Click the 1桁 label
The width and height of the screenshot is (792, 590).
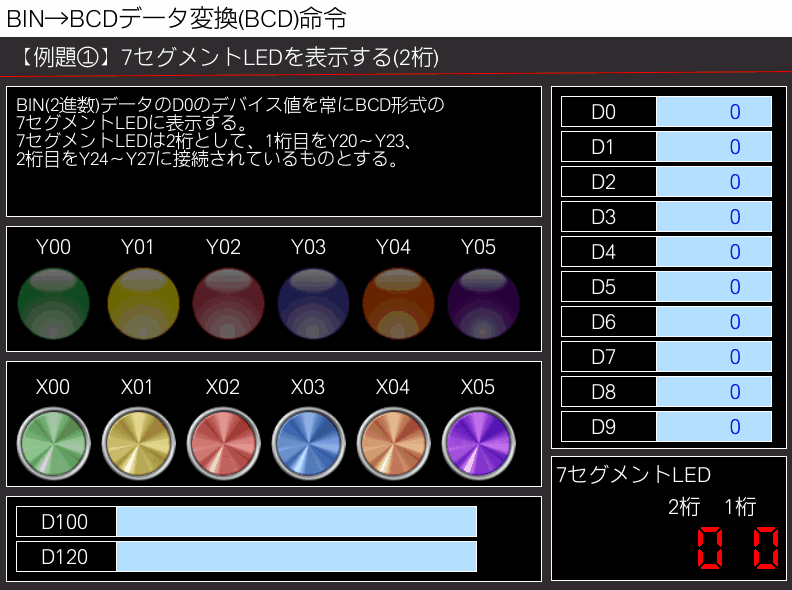coord(740,507)
